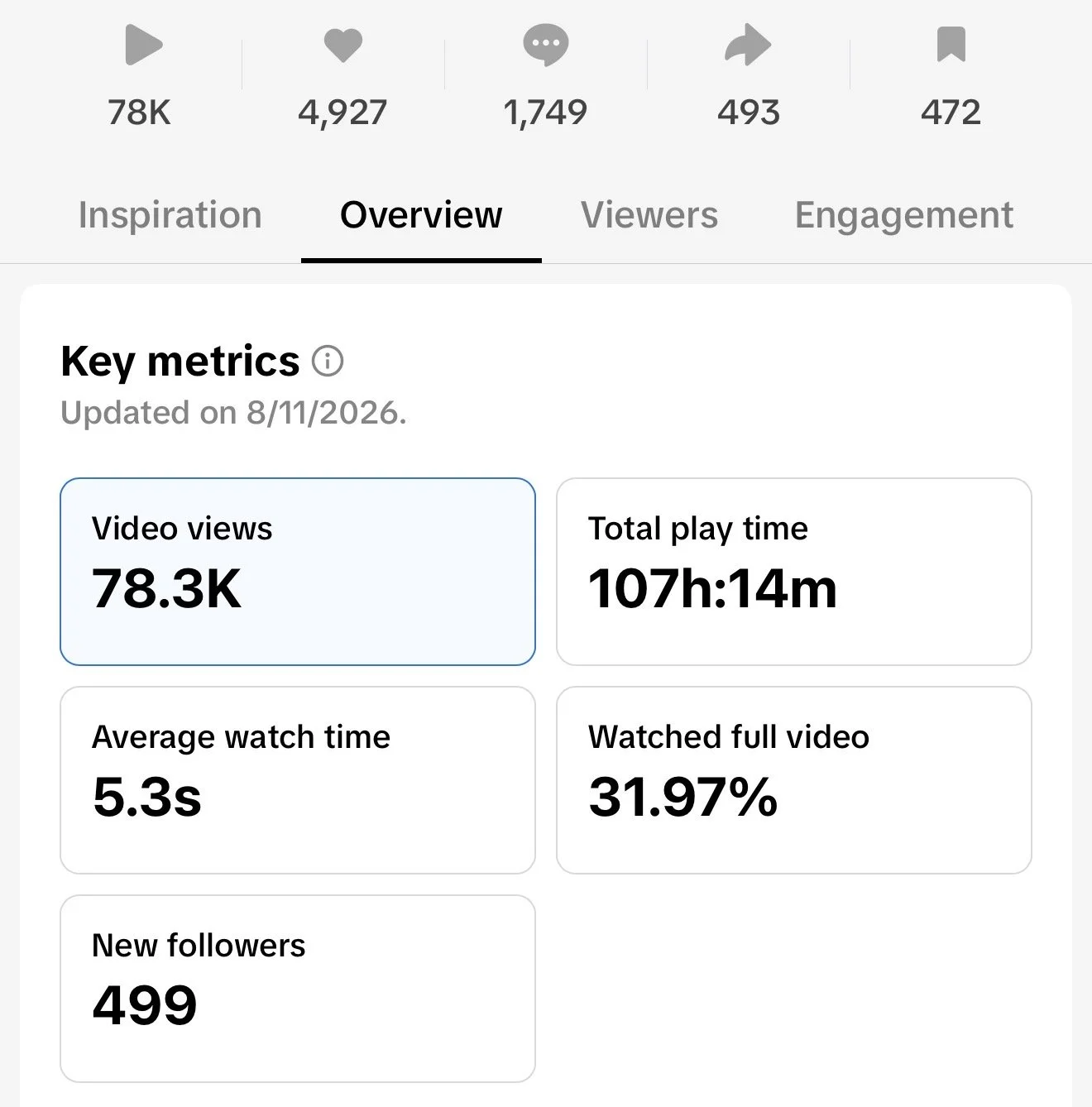This screenshot has height=1107, width=1092.
Task: Open Key metrics info icon
Action: (x=328, y=362)
